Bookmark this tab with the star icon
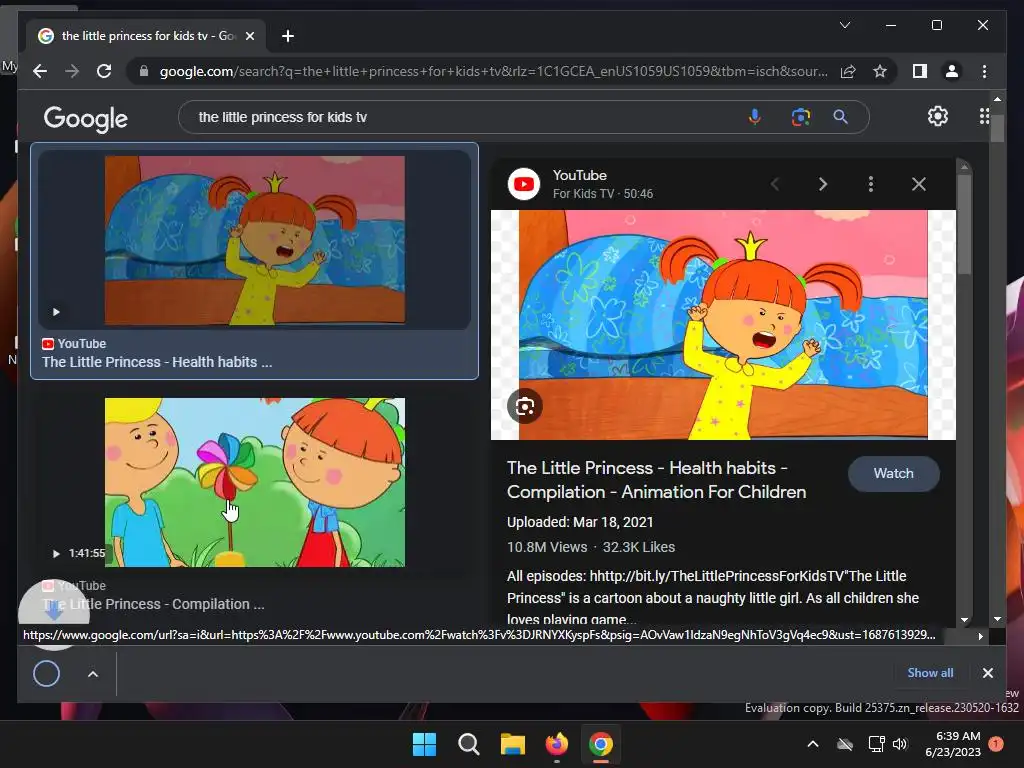1024x768 pixels. click(880, 71)
